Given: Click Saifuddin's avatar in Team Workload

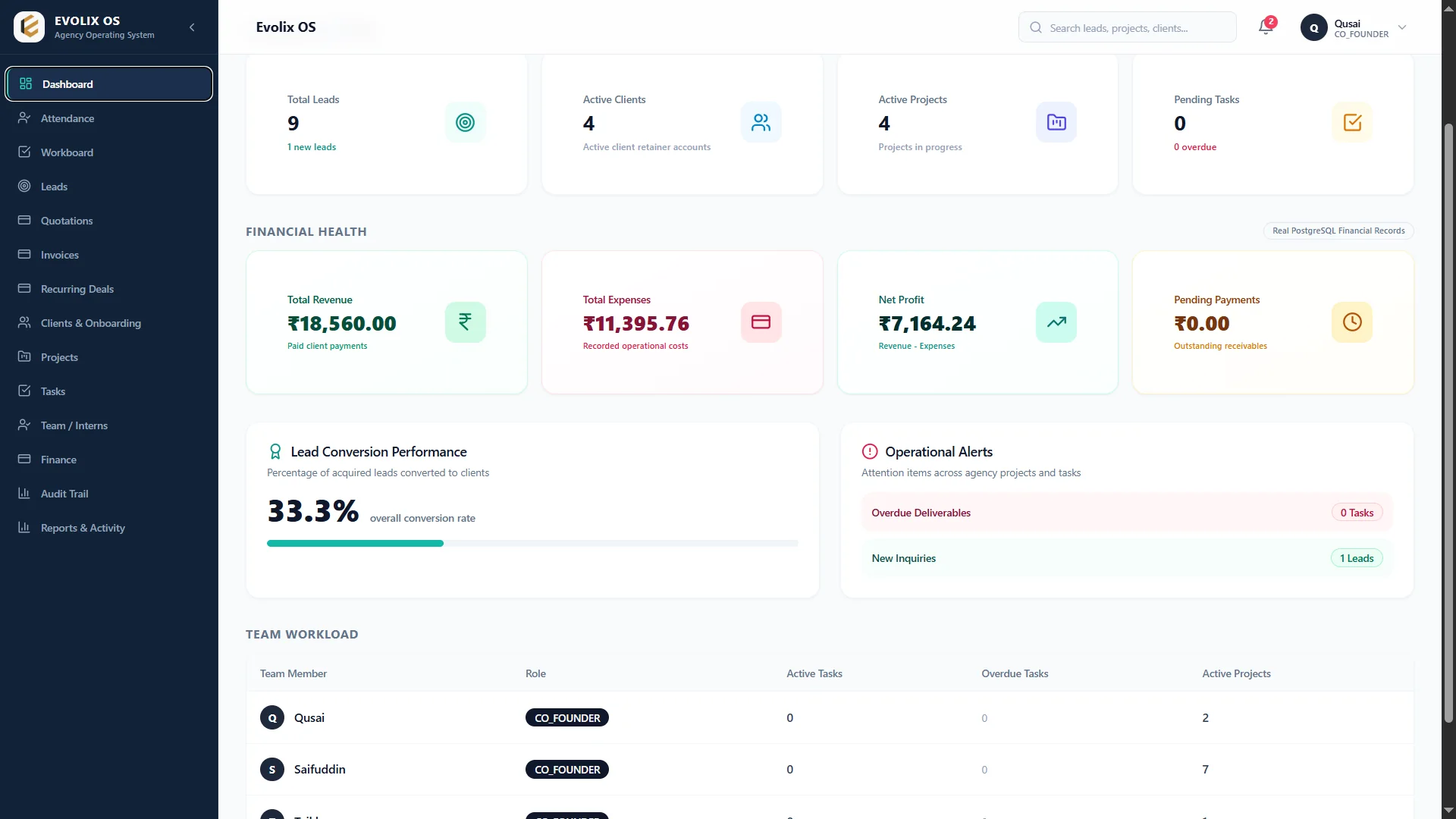Looking at the screenshot, I should point(272,769).
